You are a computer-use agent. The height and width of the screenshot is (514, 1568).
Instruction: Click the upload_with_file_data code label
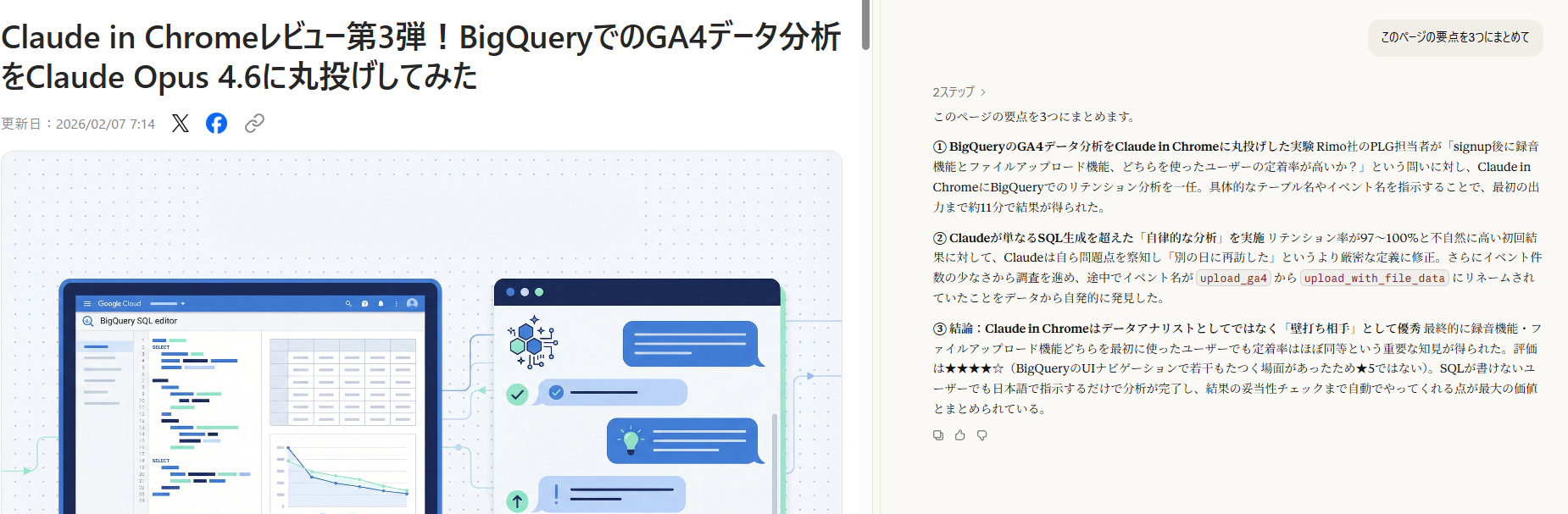(x=1374, y=278)
